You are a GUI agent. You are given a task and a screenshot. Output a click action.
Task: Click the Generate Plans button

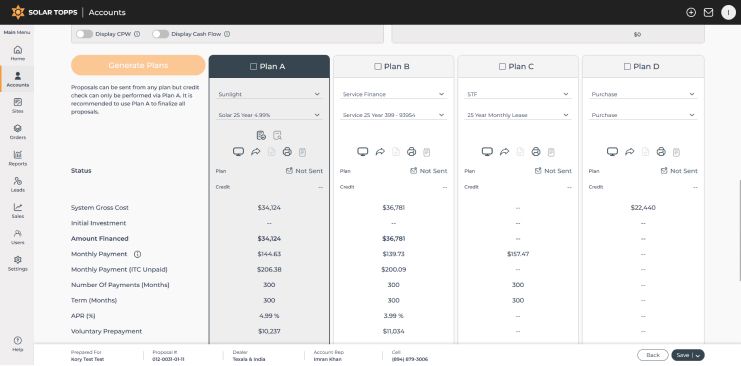[x=138, y=65]
